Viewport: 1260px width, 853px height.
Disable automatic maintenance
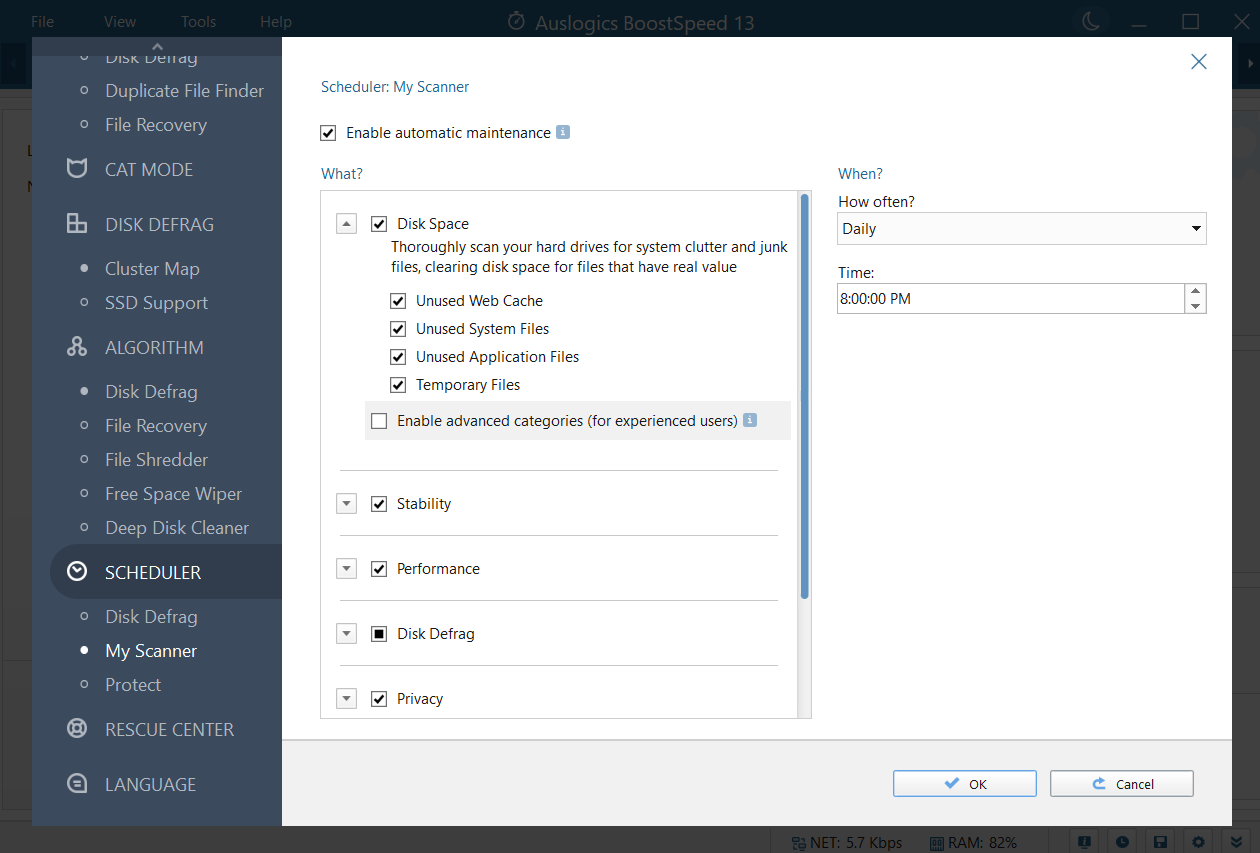(328, 132)
